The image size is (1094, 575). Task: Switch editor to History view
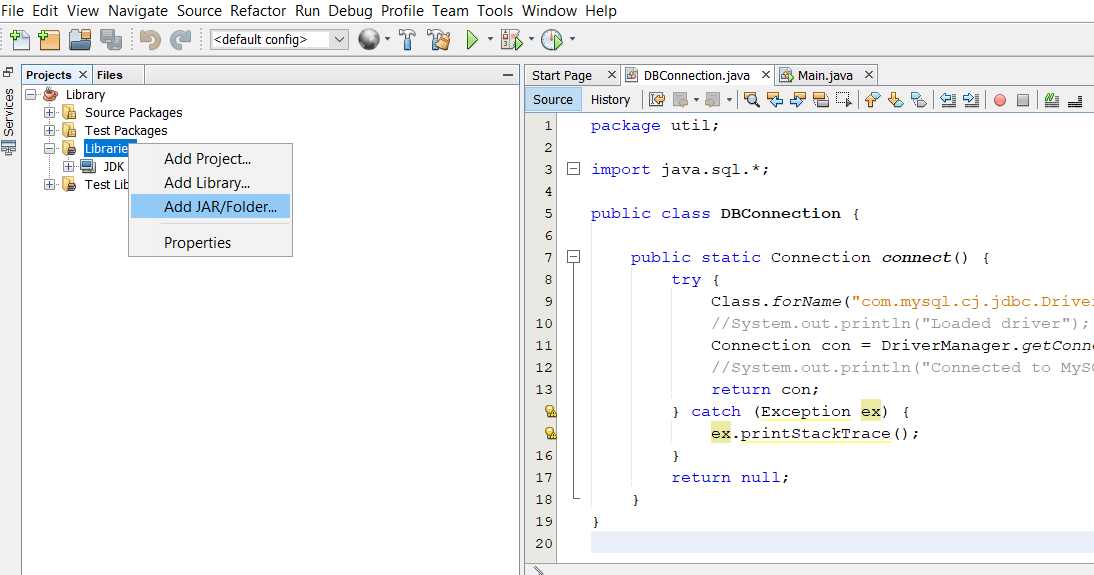point(610,100)
